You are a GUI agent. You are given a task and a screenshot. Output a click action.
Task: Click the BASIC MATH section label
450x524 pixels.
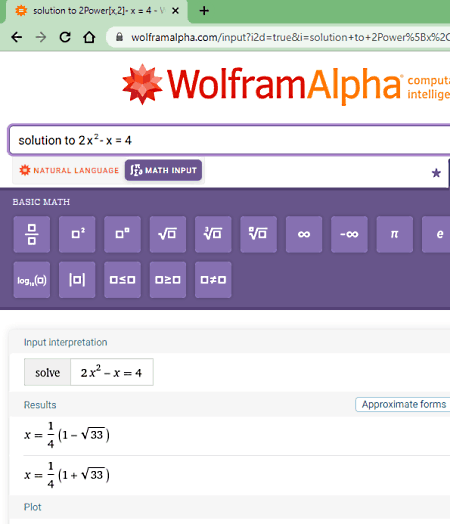(x=41, y=202)
